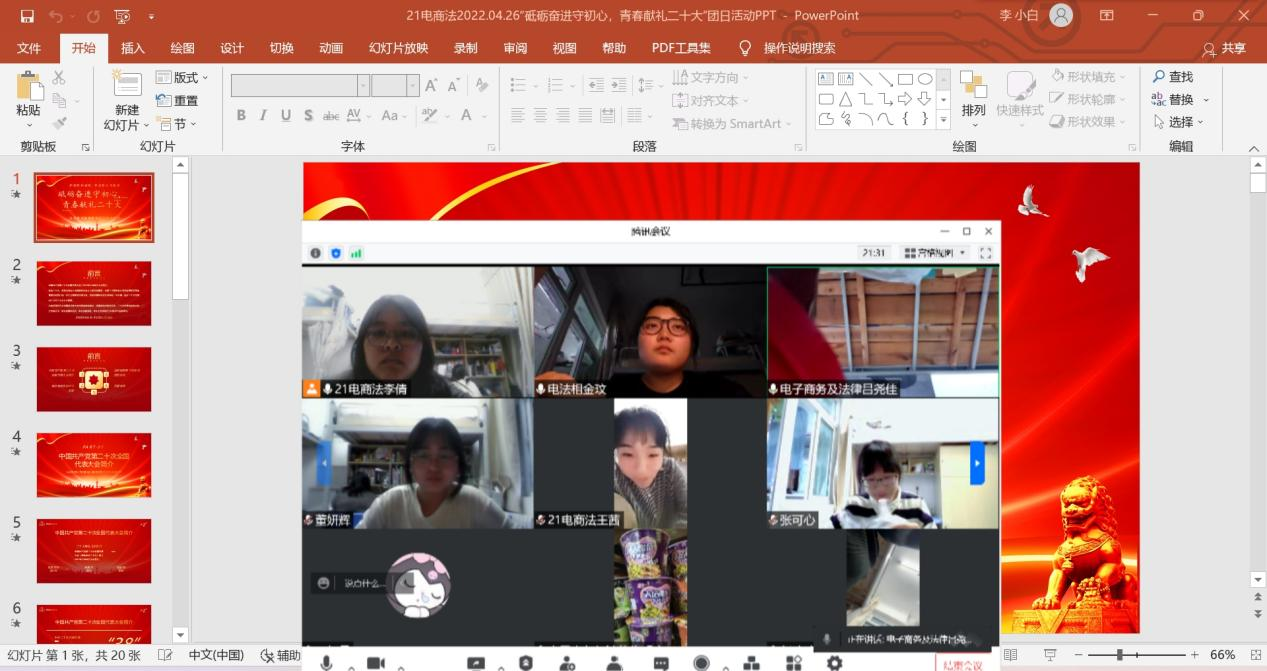The width and height of the screenshot is (1267, 671).
Task: Click the meeting record icon
Action: [x=702, y=663]
